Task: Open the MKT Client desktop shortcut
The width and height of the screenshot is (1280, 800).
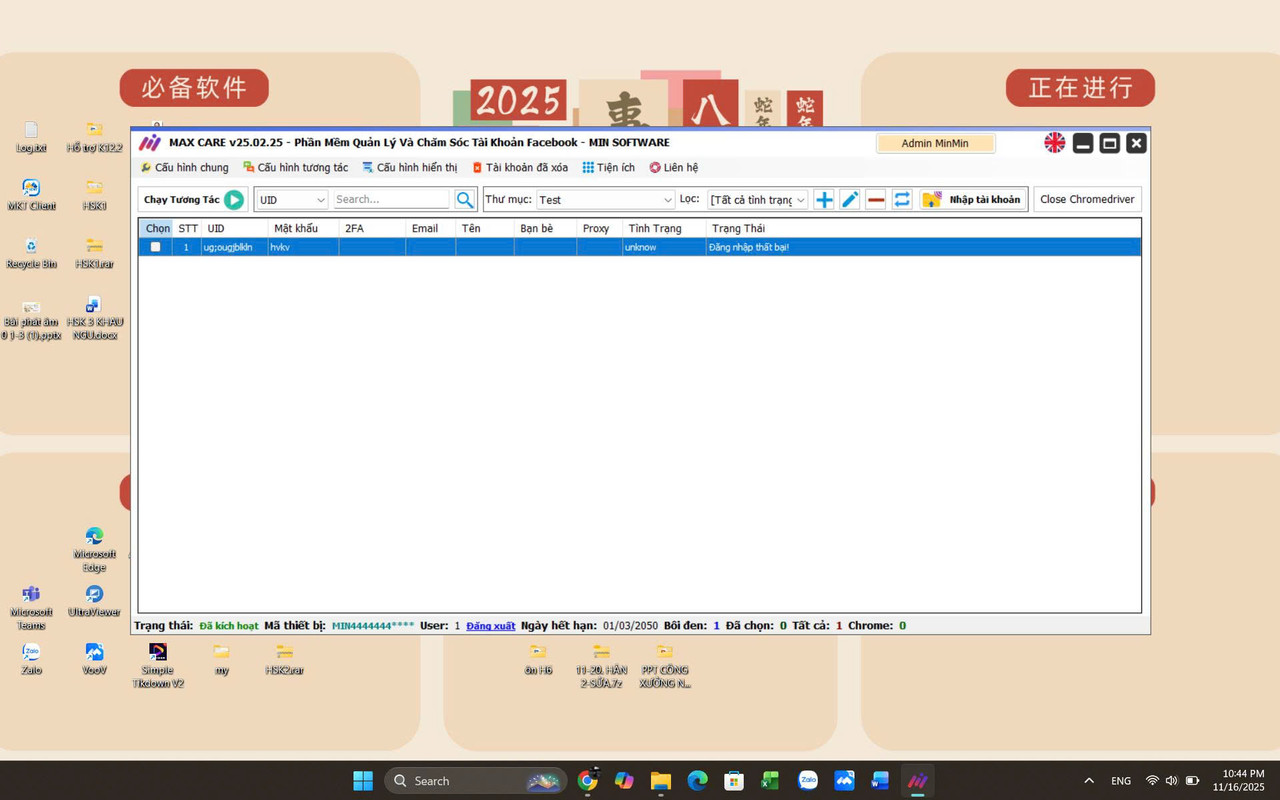Action: pos(31,195)
